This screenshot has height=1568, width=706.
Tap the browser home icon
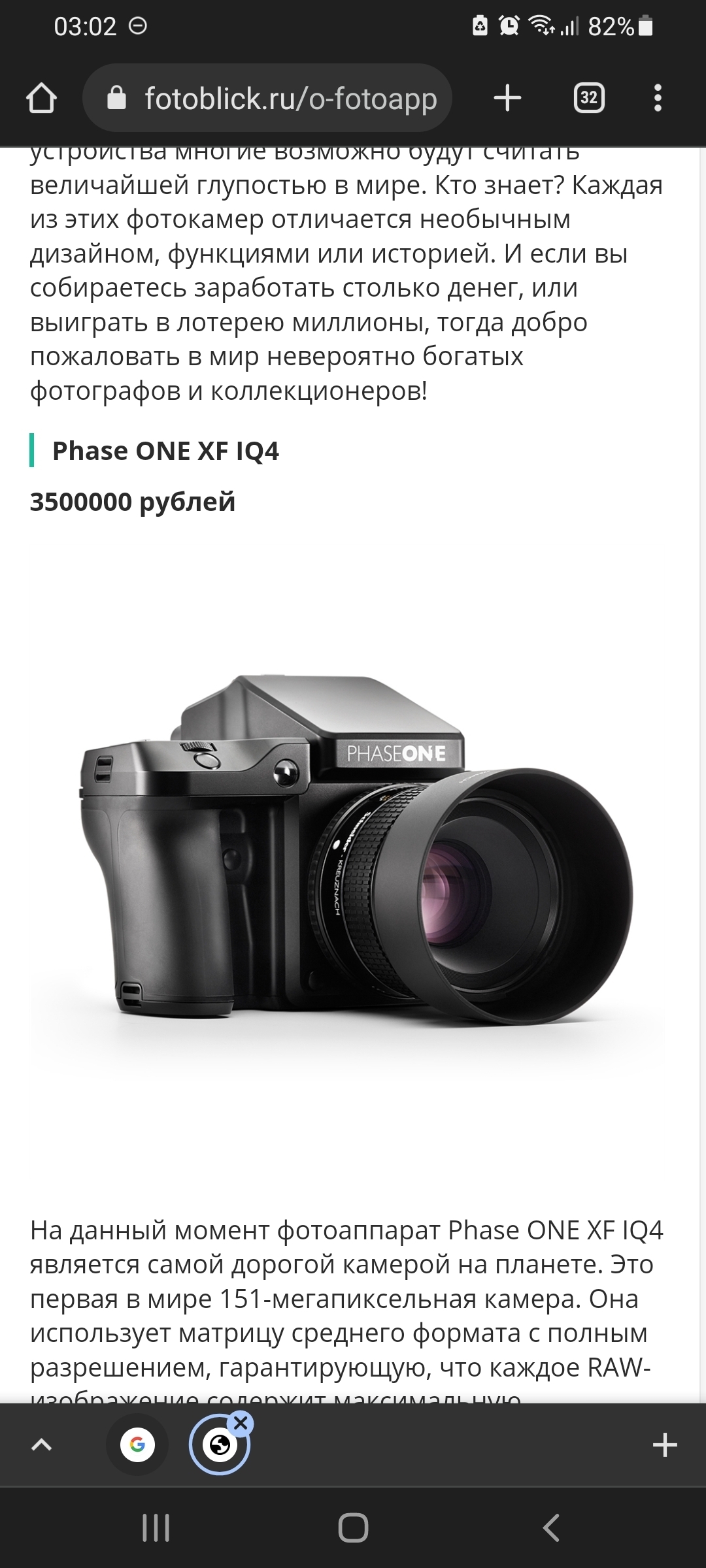pos(41,99)
